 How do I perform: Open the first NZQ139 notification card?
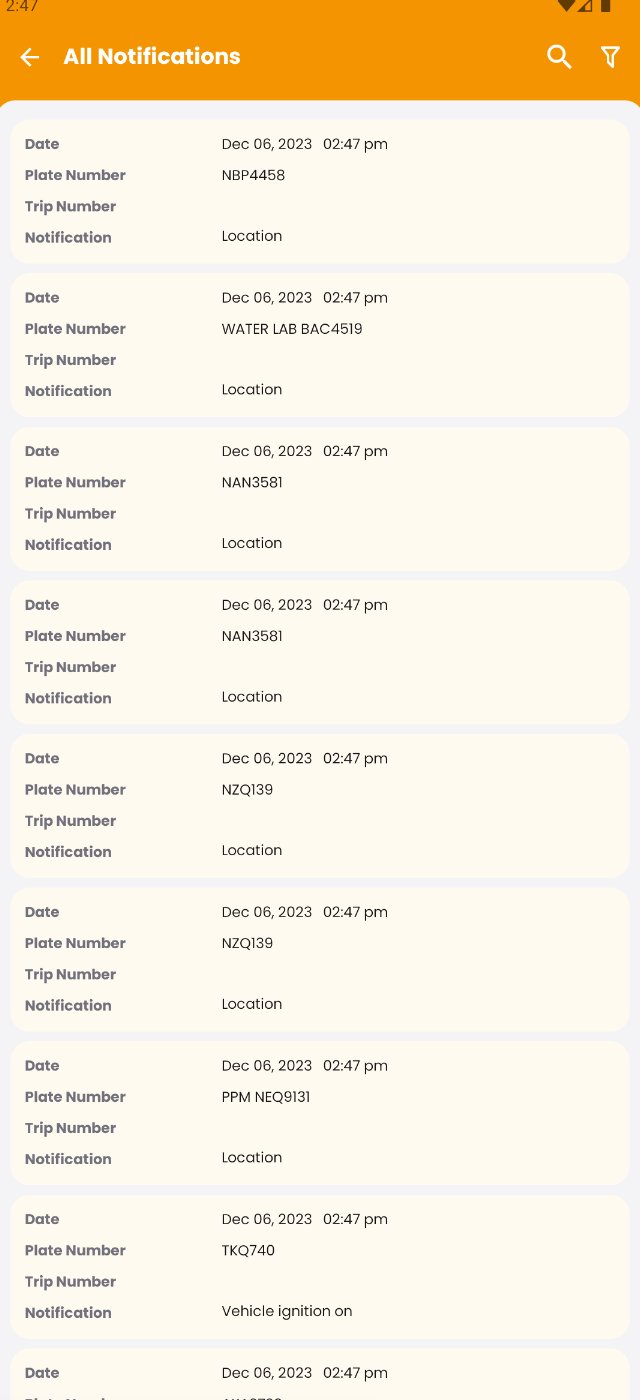point(320,804)
